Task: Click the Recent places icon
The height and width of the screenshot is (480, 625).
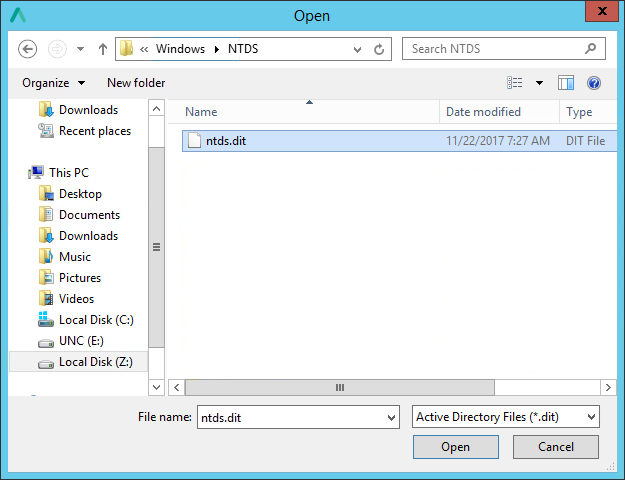Action: (x=46, y=131)
